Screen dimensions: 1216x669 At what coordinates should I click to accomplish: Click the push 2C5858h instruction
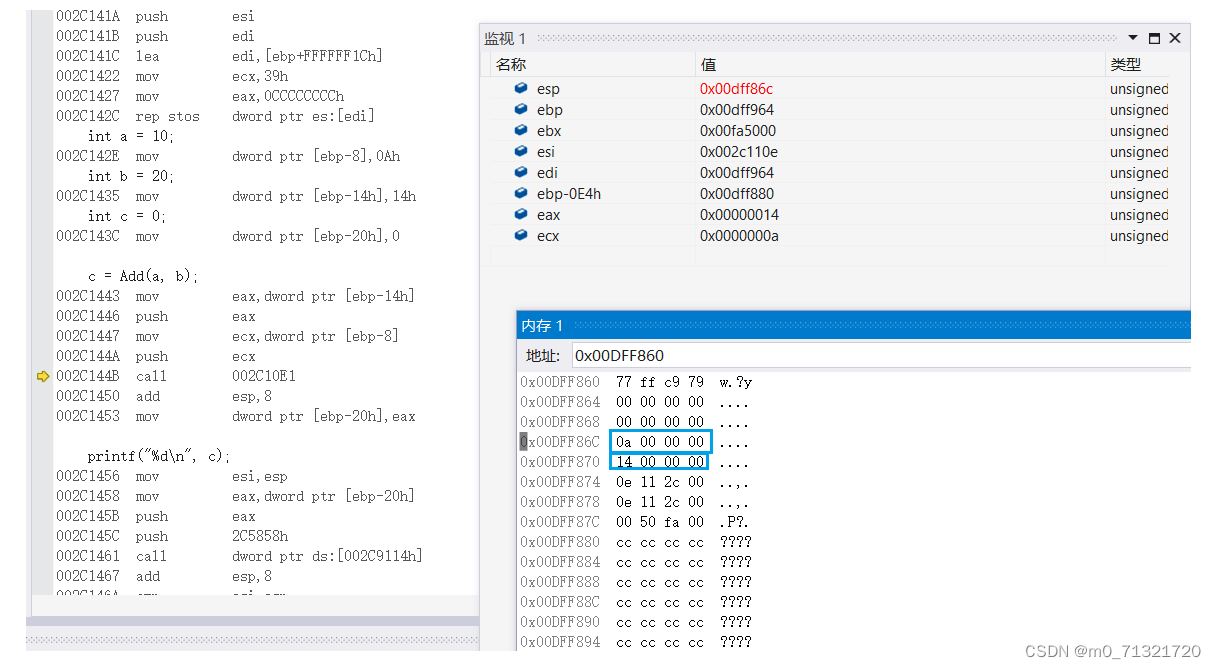click(x=171, y=536)
